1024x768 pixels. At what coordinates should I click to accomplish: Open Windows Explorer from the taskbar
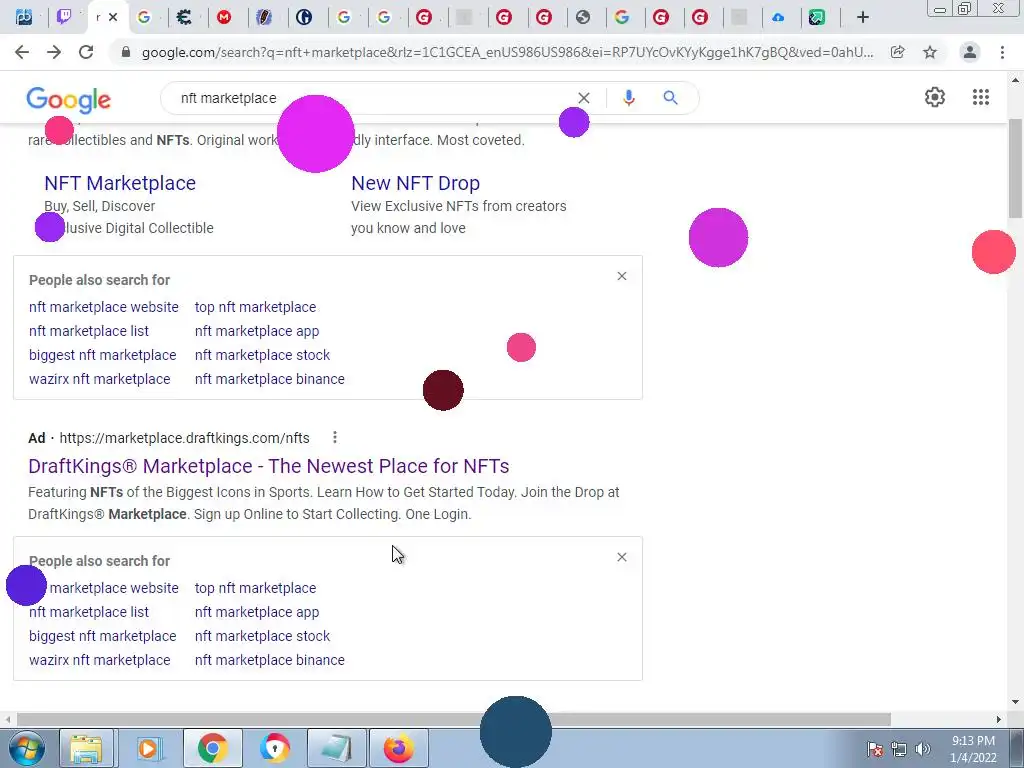(x=87, y=748)
